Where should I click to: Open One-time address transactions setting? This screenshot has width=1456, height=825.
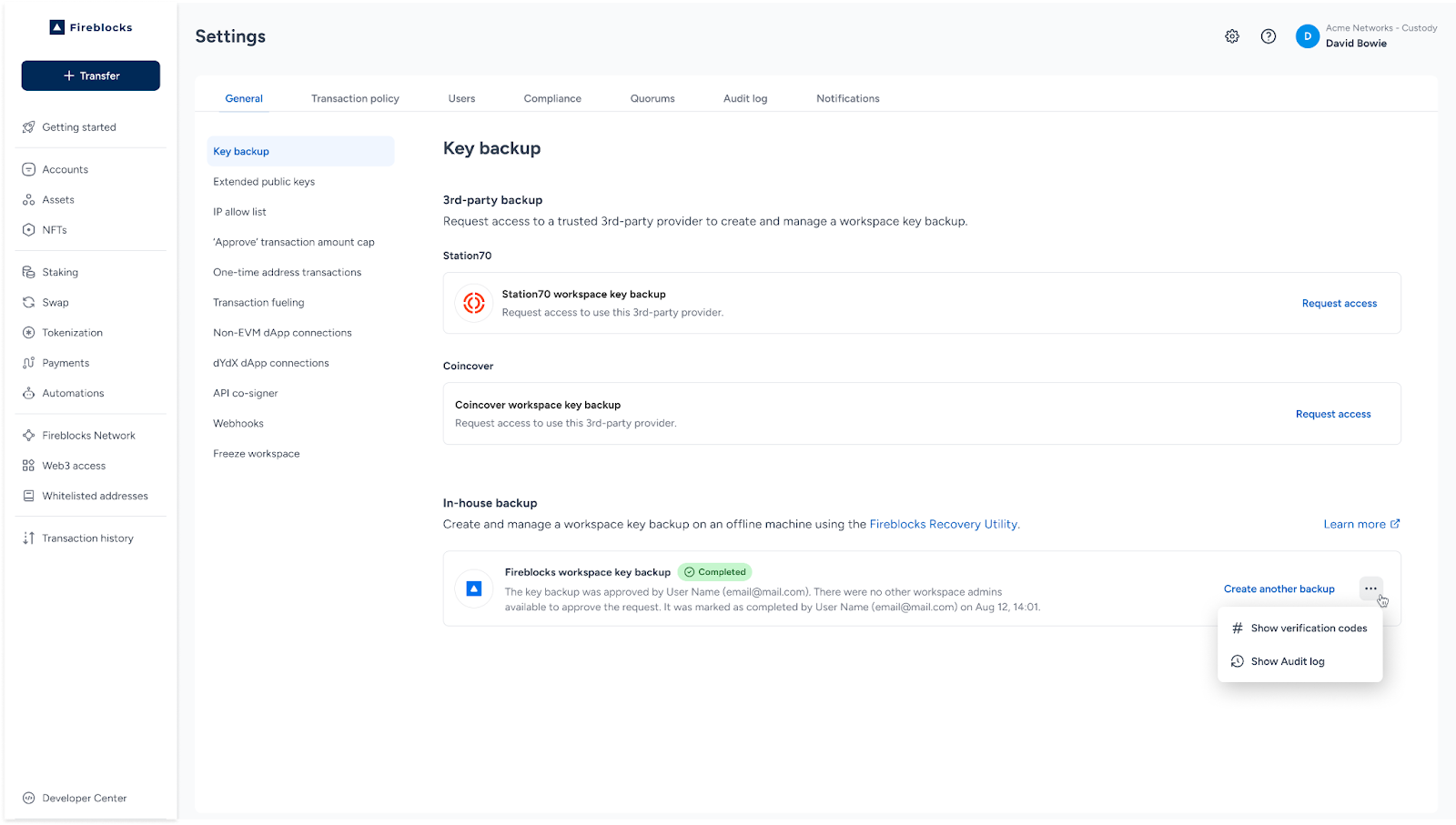(x=288, y=272)
